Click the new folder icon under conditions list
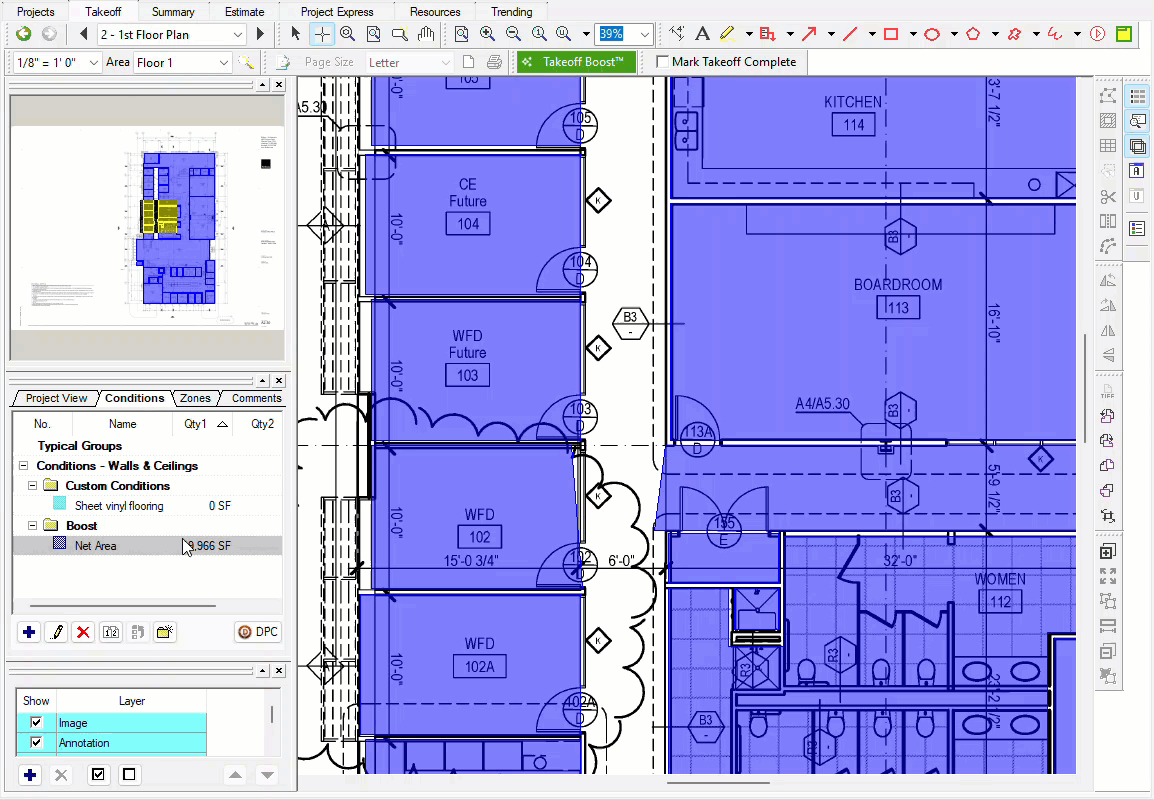 (x=165, y=632)
